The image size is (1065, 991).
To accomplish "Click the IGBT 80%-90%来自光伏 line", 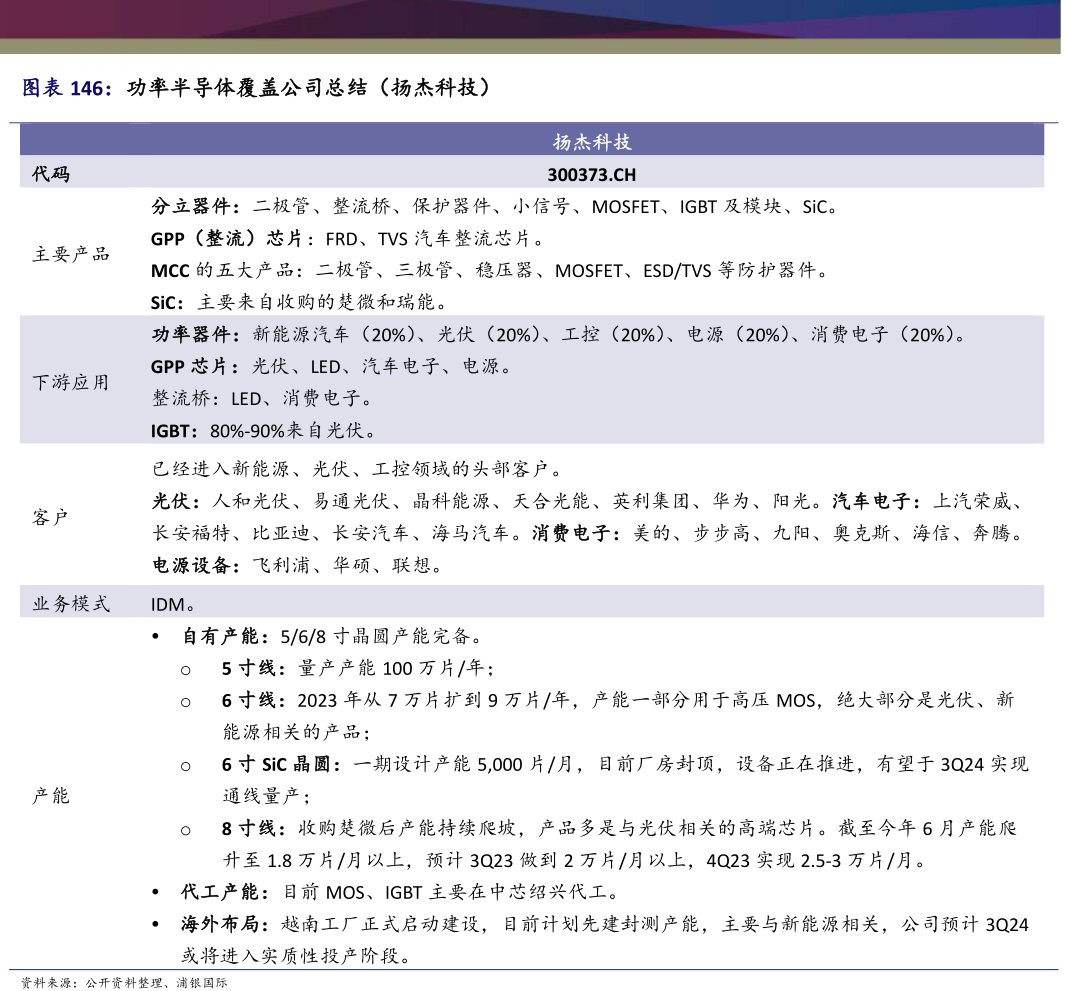I will click(264, 430).
